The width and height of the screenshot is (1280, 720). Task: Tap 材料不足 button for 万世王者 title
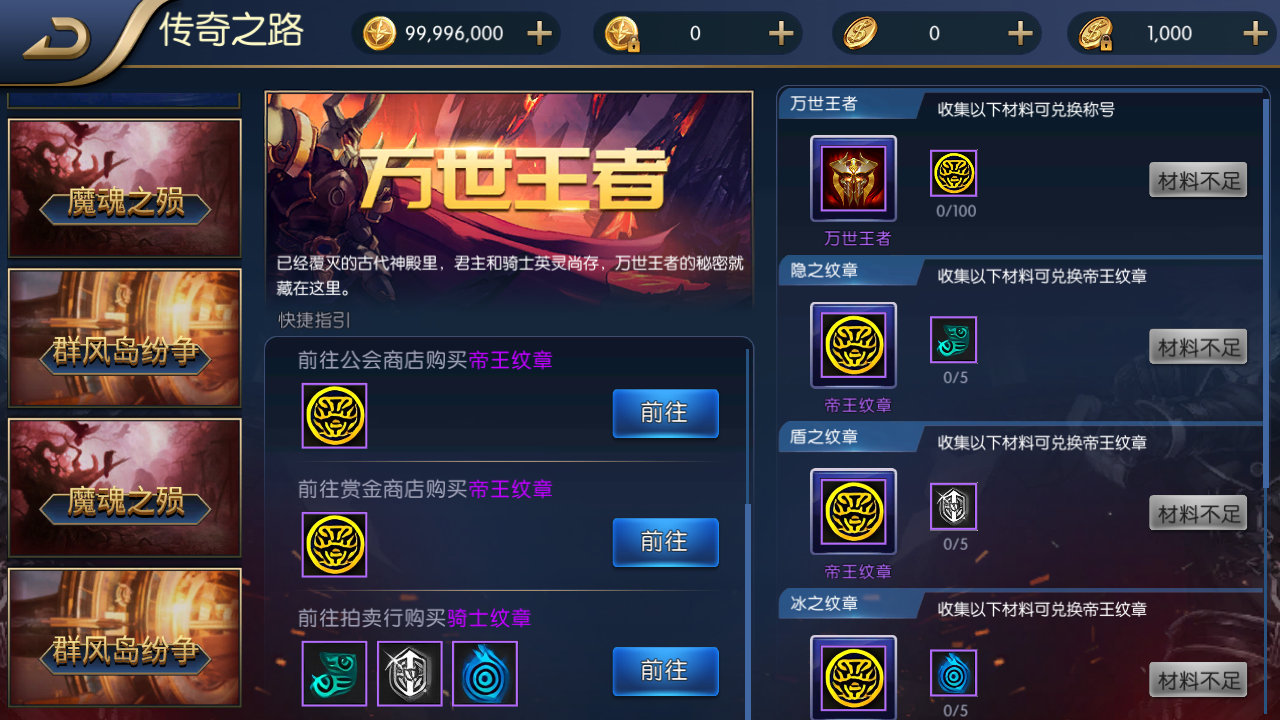click(x=1198, y=180)
